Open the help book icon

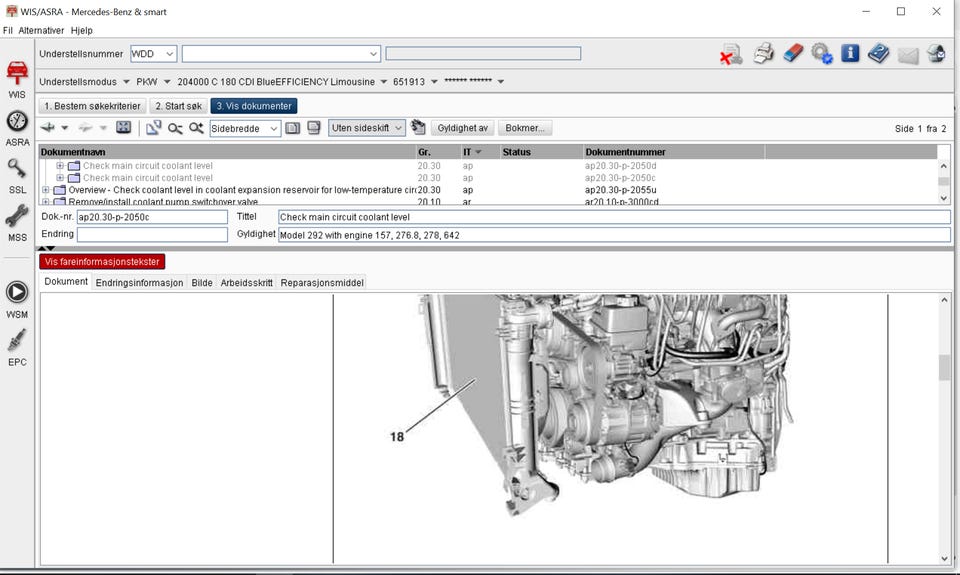[x=879, y=53]
